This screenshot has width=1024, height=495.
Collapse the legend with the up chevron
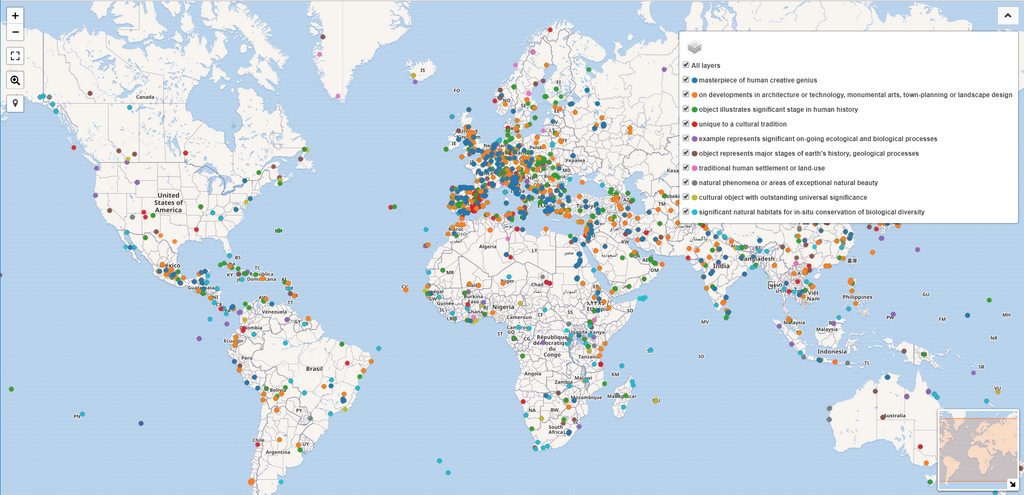[1006, 16]
